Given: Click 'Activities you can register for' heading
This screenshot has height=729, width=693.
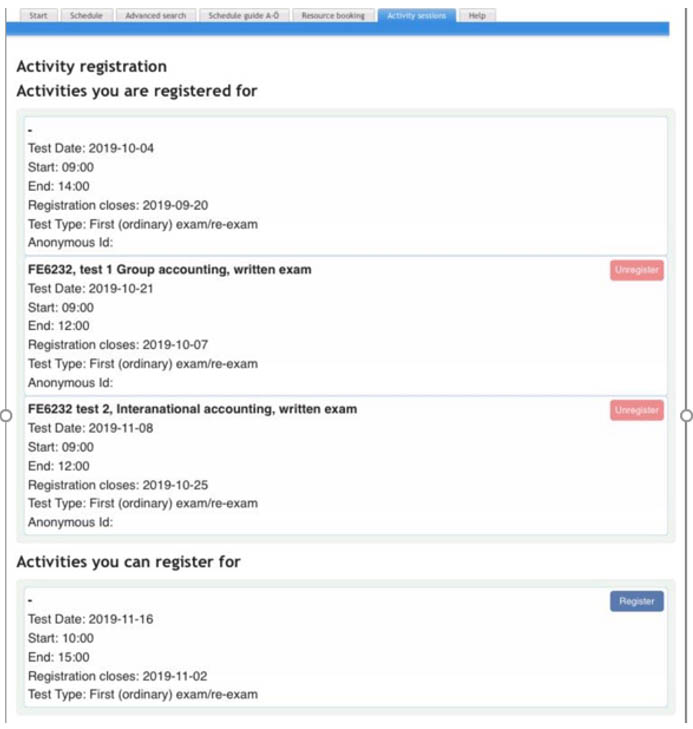Looking at the screenshot, I should [128, 562].
